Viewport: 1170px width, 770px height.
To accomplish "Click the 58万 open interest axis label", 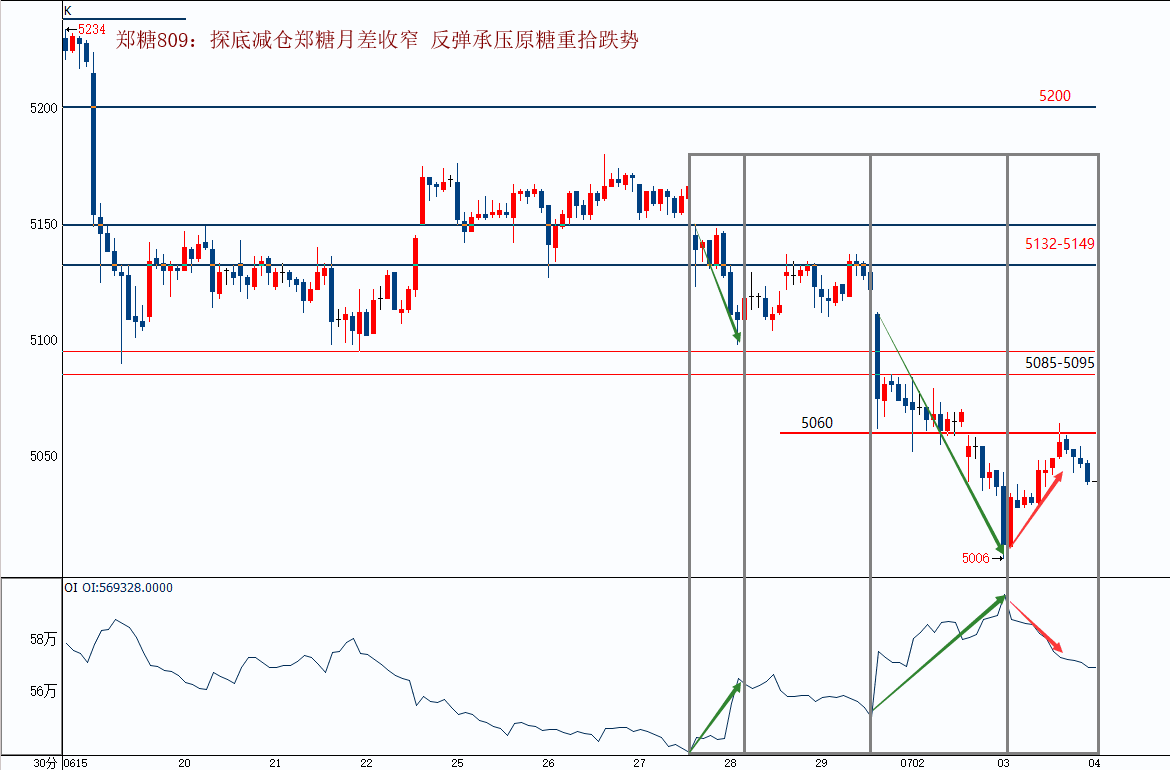I will point(43,639).
